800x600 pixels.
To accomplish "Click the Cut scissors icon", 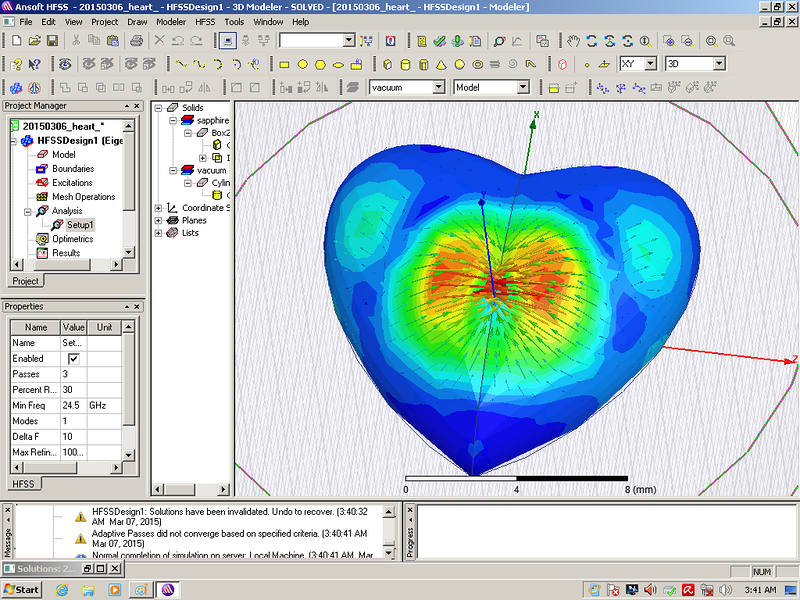I will (76, 41).
